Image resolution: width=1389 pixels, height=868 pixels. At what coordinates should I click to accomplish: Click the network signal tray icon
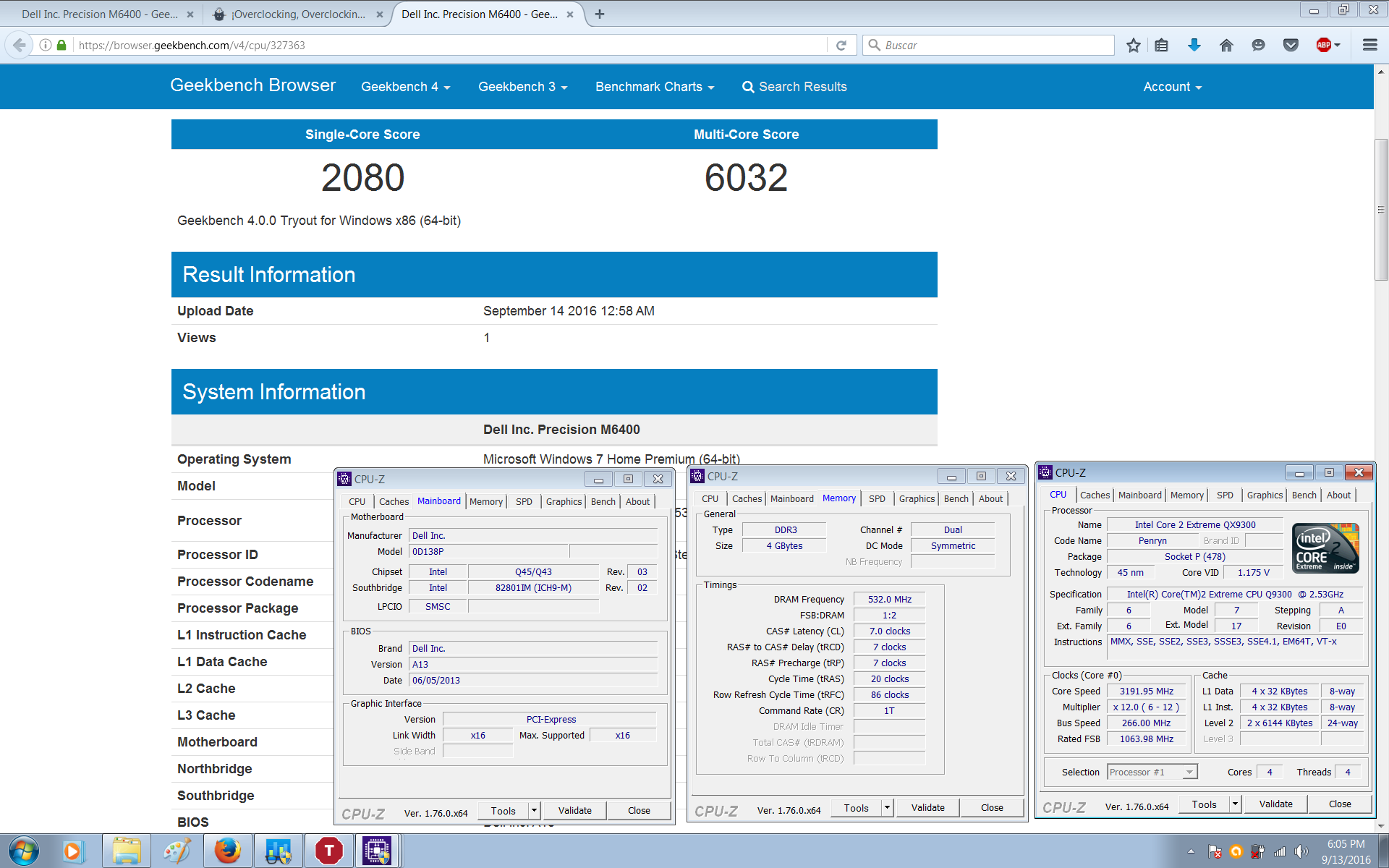tap(1280, 851)
